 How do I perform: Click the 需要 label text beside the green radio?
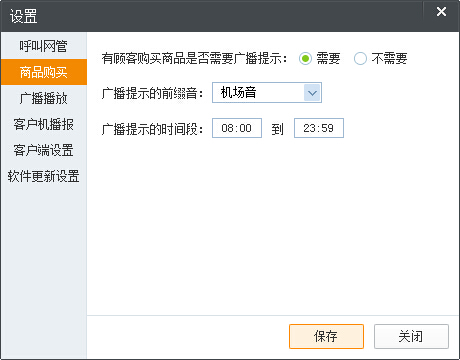tap(328, 59)
